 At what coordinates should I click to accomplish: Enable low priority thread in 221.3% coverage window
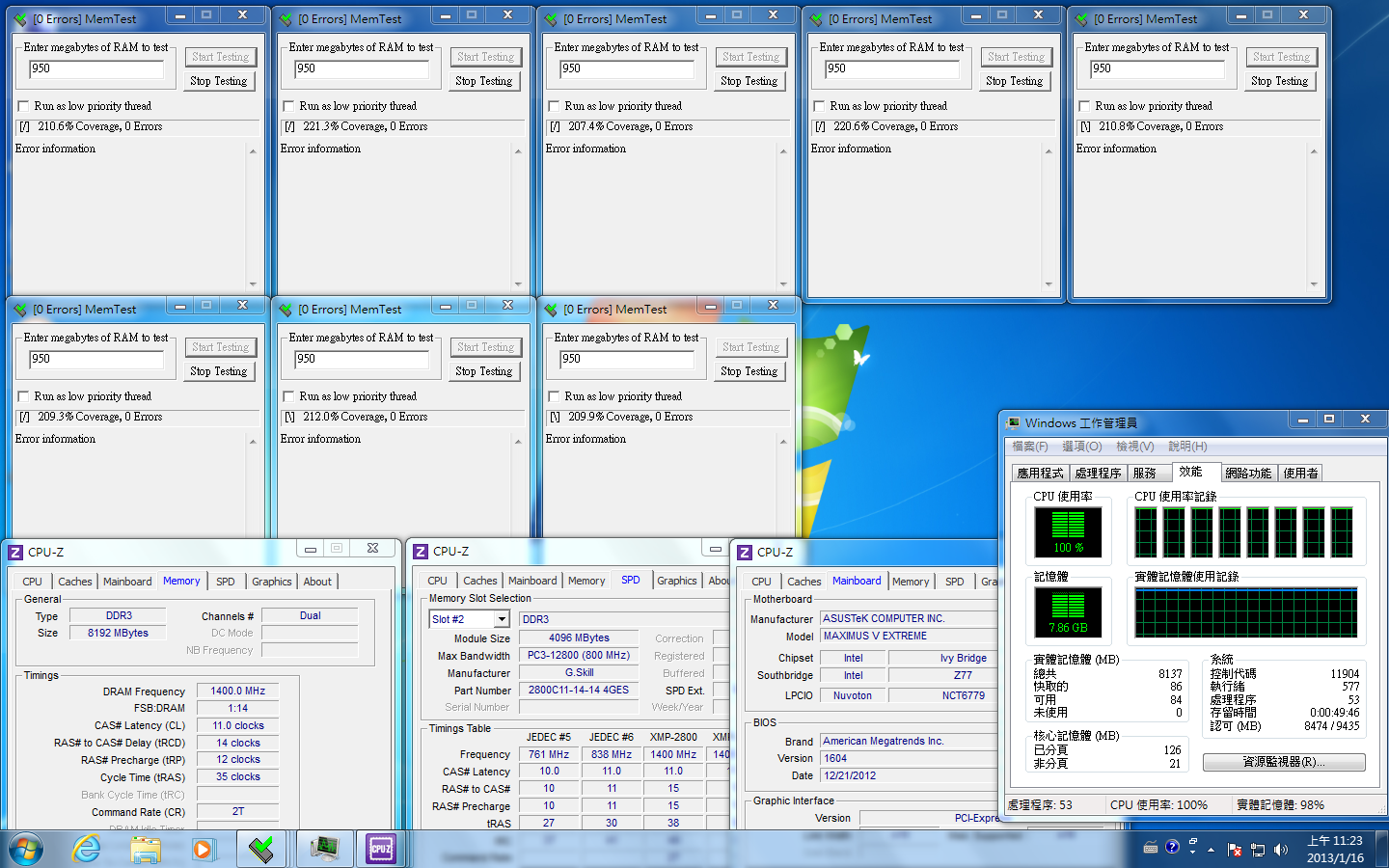click(288, 106)
